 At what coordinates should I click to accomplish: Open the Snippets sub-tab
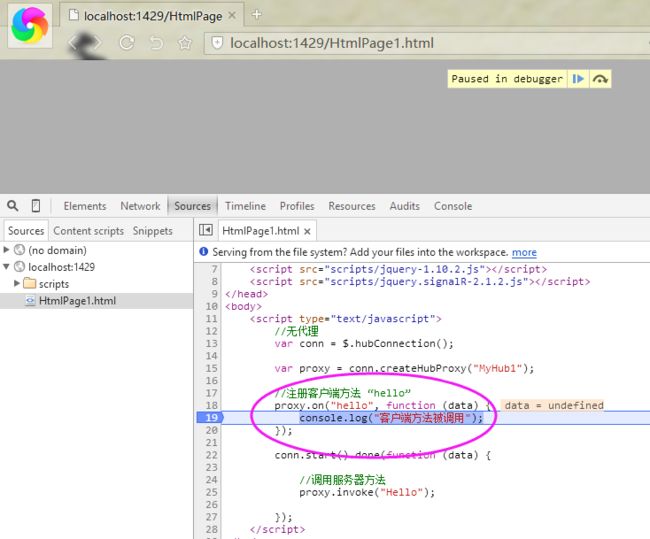tap(153, 231)
